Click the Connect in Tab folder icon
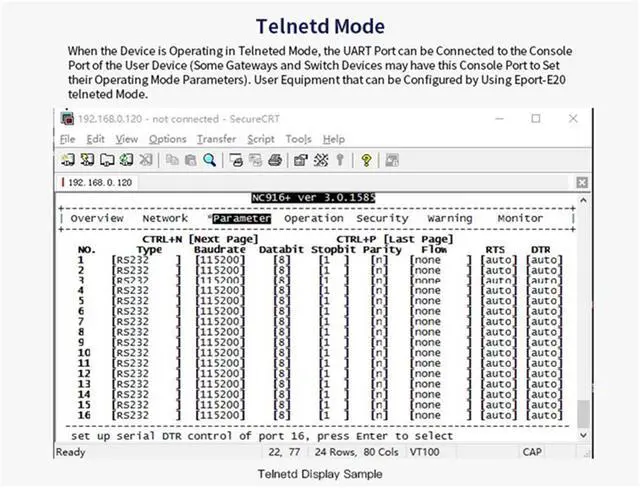Viewport: 640px width, 488px height. [107, 160]
